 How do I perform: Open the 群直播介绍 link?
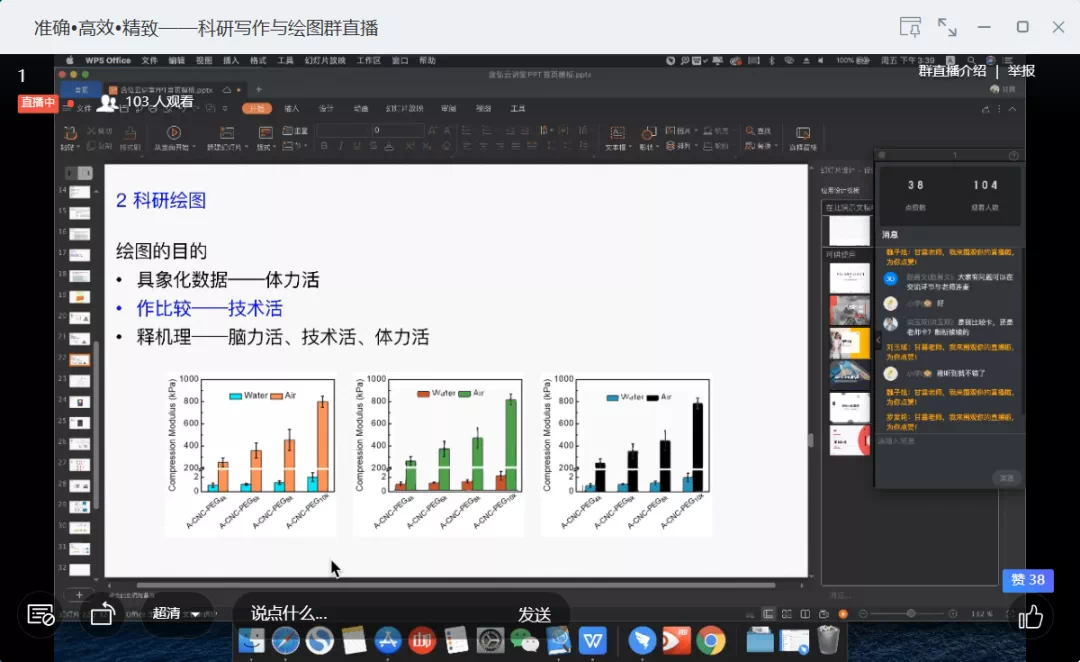(x=951, y=71)
